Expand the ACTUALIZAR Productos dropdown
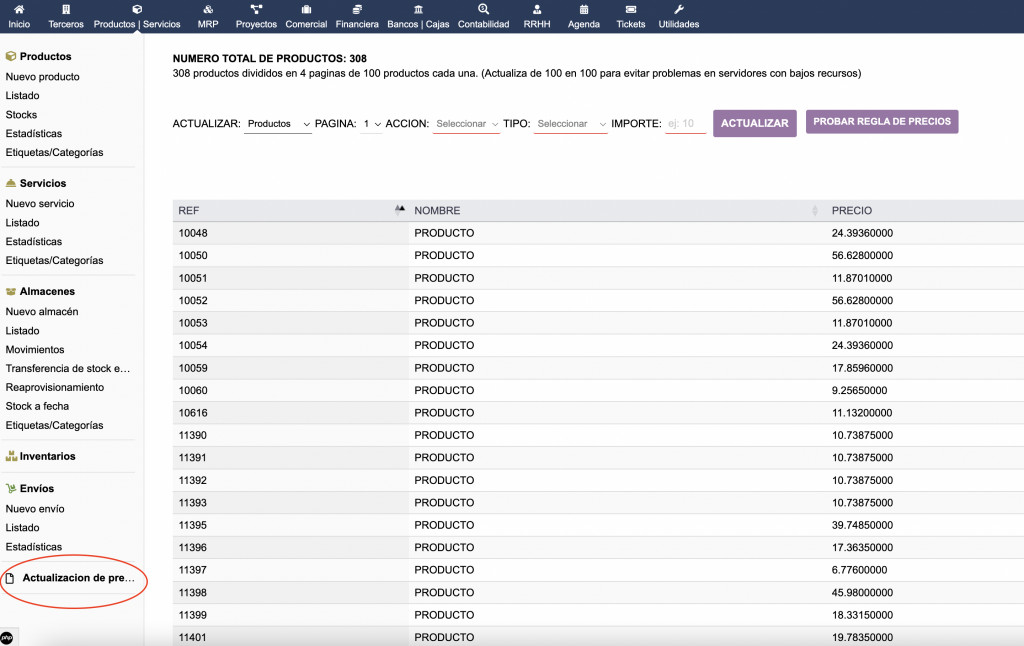 (278, 124)
